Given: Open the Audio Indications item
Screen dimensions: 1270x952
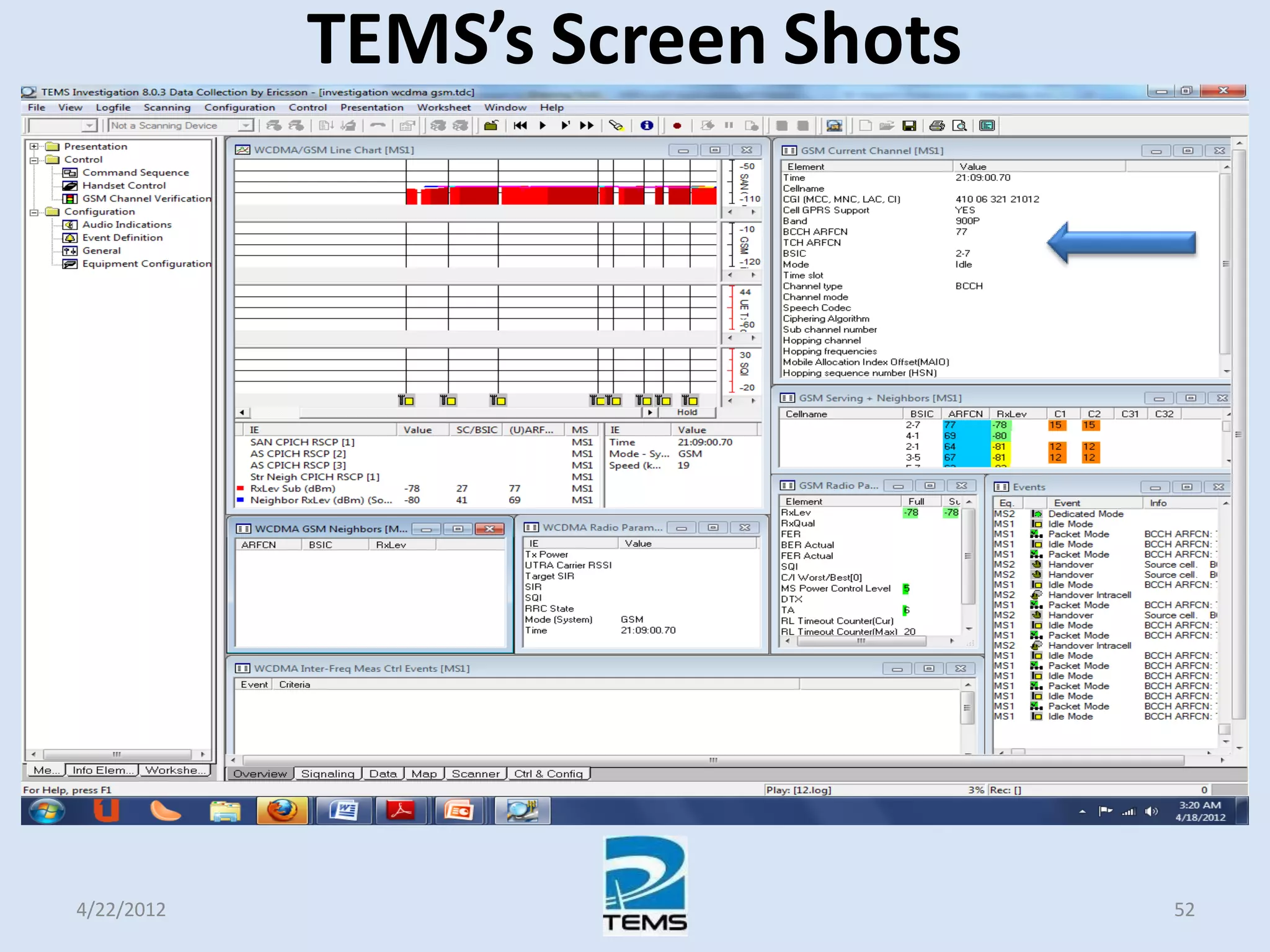Looking at the screenshot, I should pyautogui.click(x=127, y=224).
